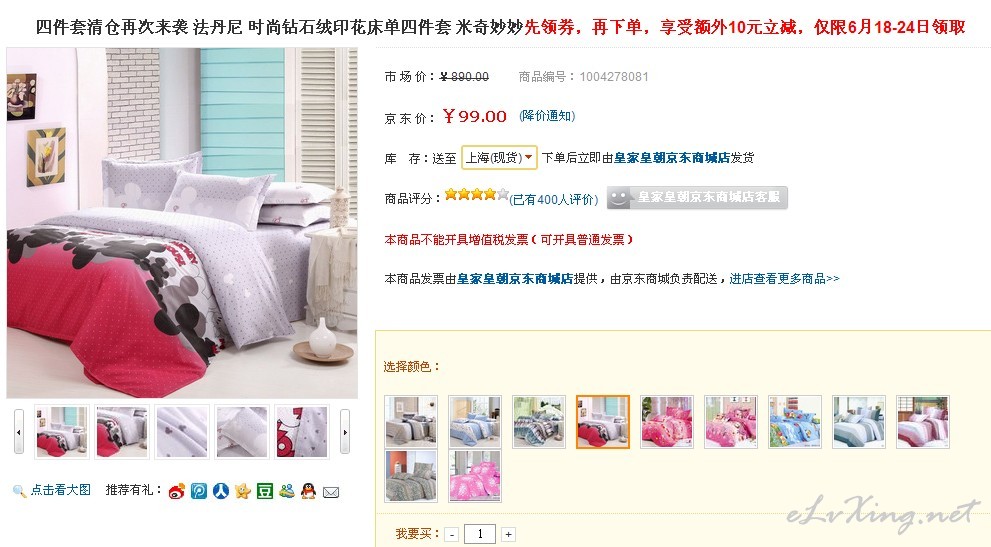991x547 pixels.
Task: Open 进店查看更多商品 store link
Action: point(784,278)
